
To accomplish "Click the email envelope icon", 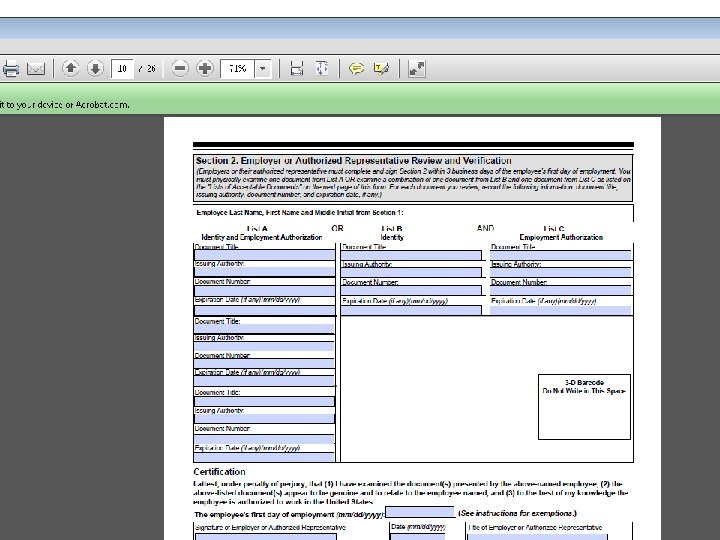I will tap(36, 69).
